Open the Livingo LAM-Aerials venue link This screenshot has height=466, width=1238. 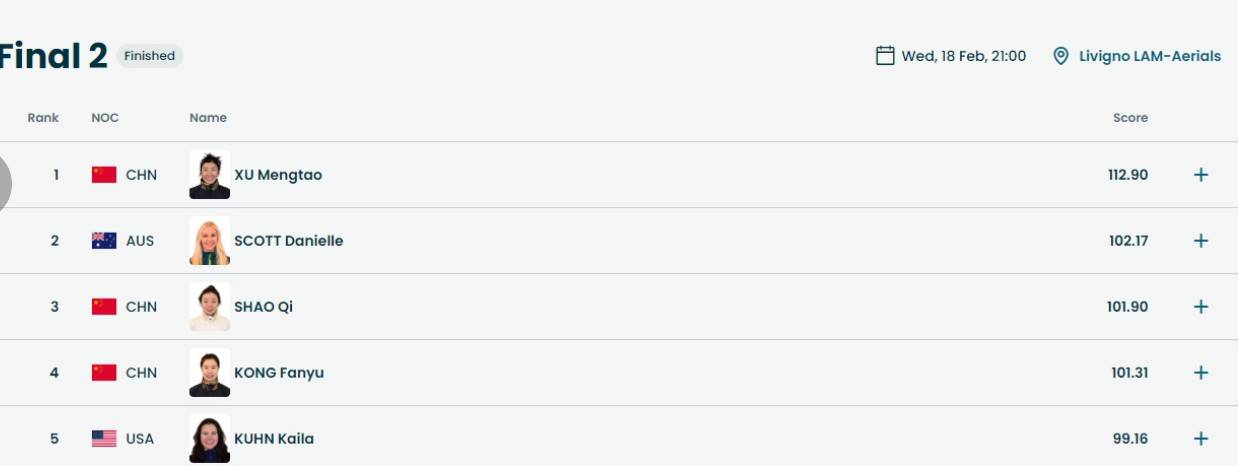[1149, 56]
